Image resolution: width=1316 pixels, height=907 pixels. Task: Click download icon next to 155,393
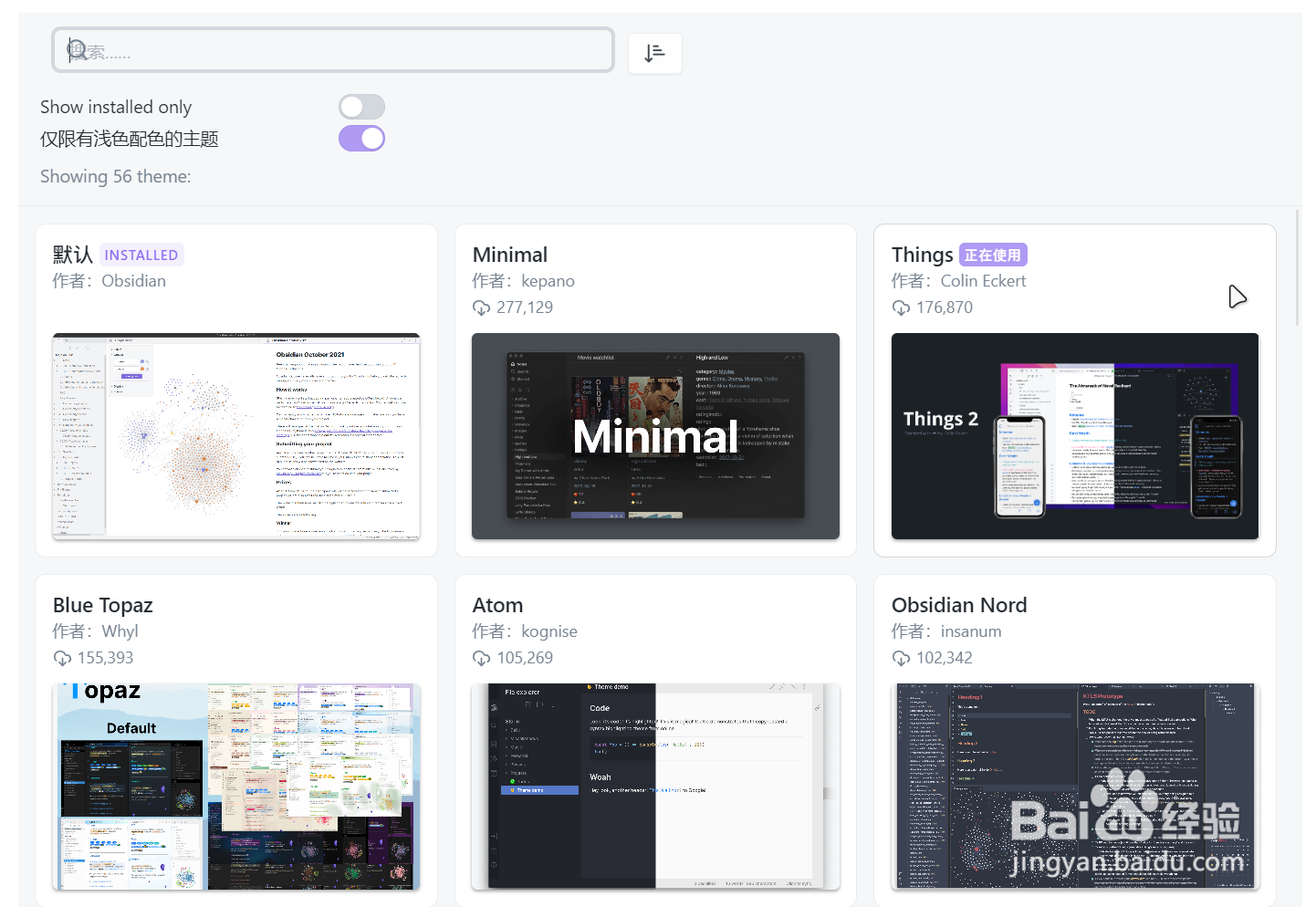coord(62,658)
